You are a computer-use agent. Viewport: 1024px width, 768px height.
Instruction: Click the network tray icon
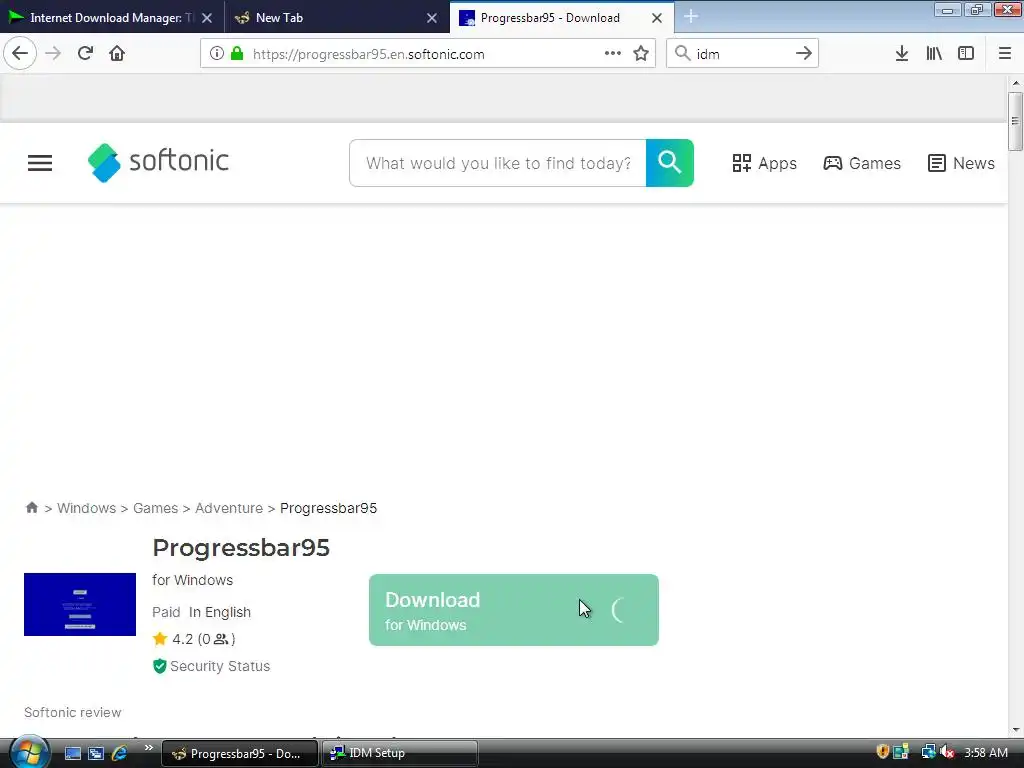[928, 752]
